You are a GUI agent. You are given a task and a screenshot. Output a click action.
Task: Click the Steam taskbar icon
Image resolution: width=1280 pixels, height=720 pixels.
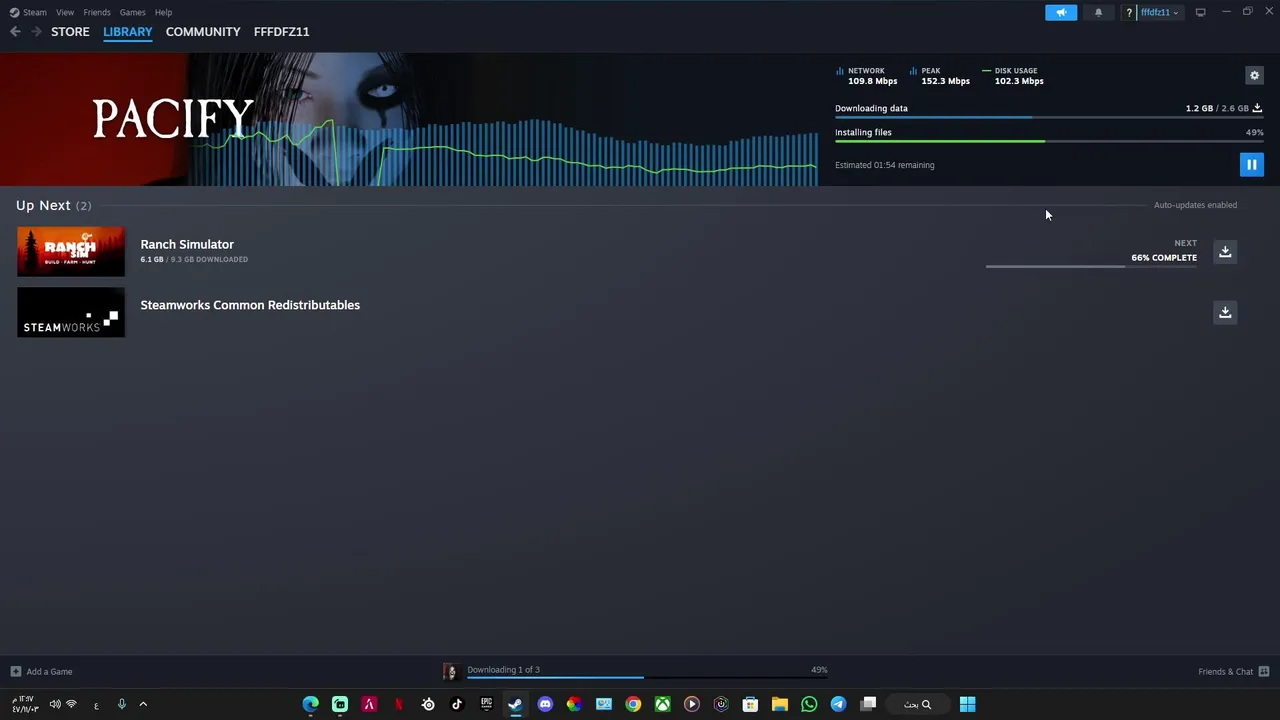click(515, 704)
